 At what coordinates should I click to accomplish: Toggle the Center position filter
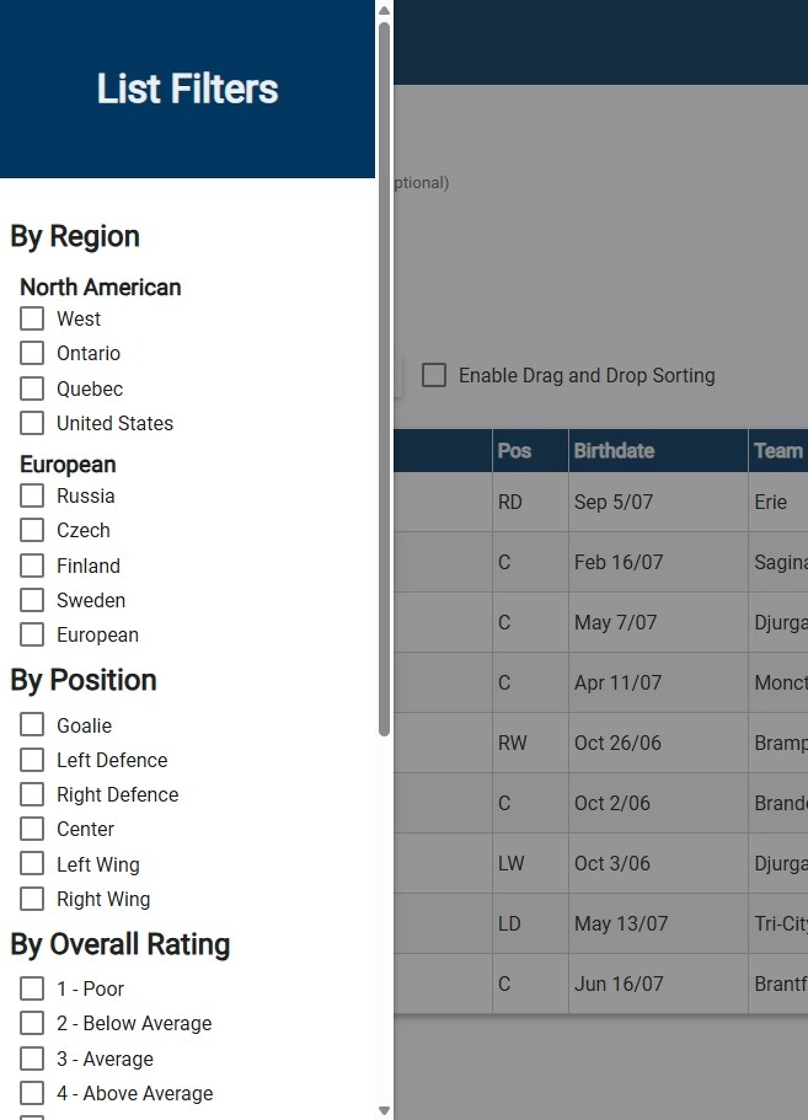31,829
